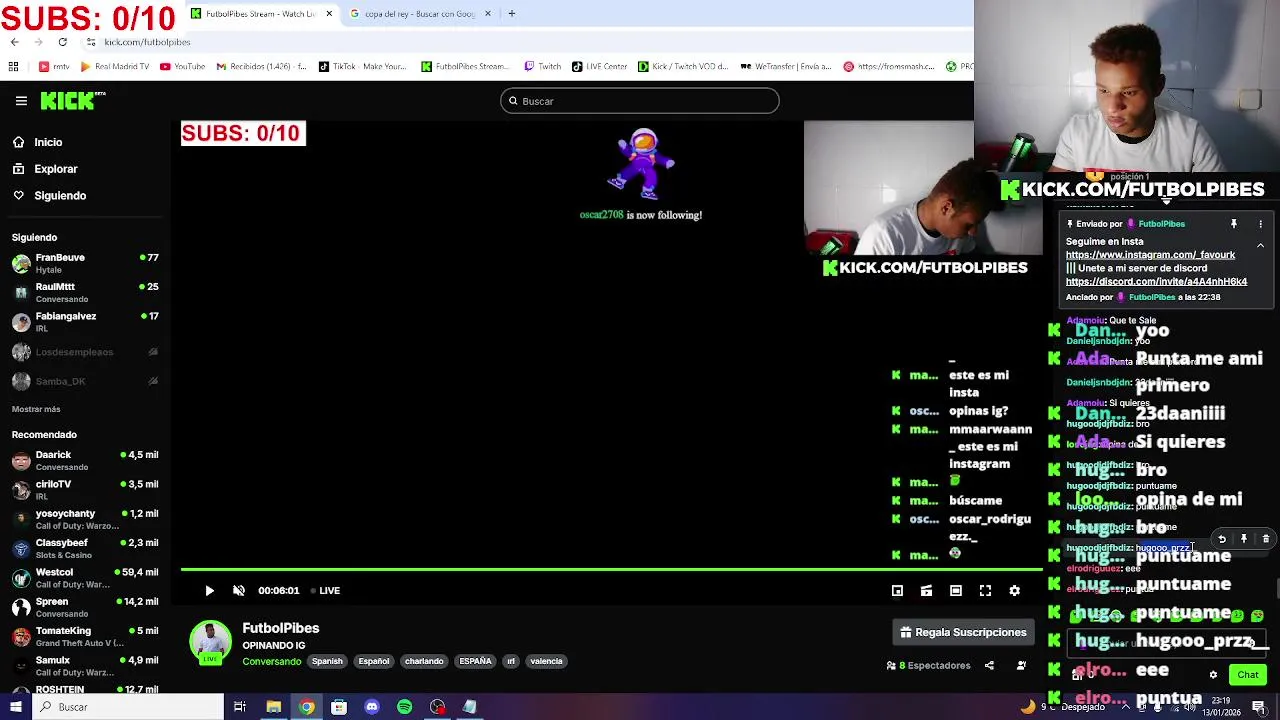The image size is (1280, 720).
Task: Open Discord from the Windows taskbar
Action: coord(372,707)
